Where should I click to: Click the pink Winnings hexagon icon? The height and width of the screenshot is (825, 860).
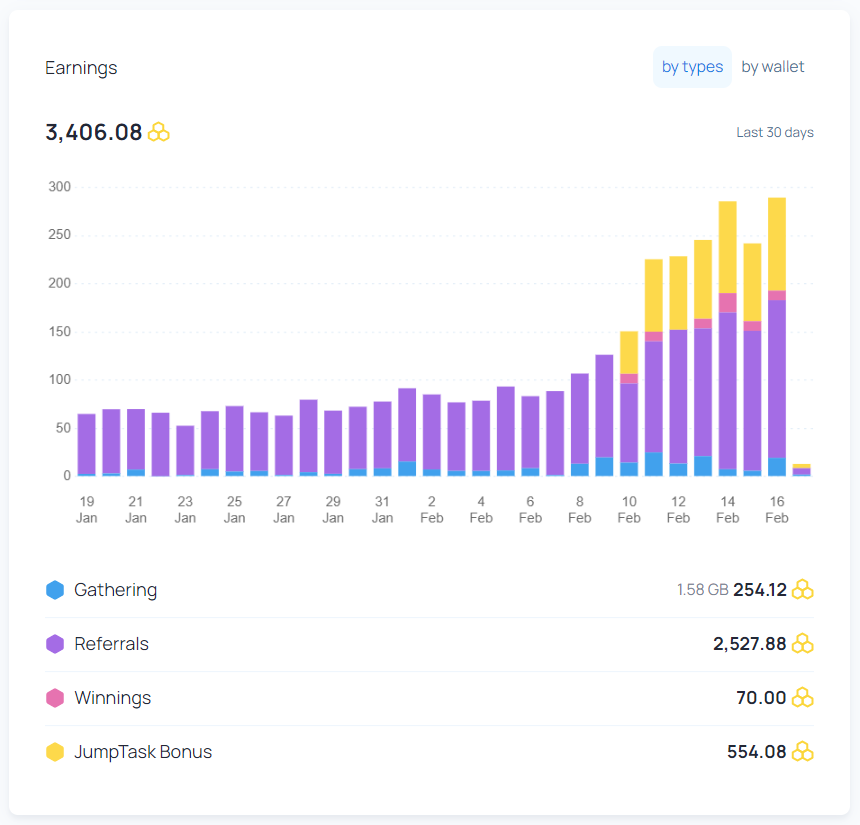[55, 698]
